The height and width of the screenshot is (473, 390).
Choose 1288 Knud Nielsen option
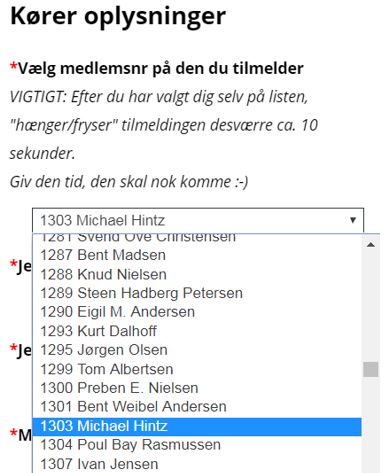click(197, 274)
